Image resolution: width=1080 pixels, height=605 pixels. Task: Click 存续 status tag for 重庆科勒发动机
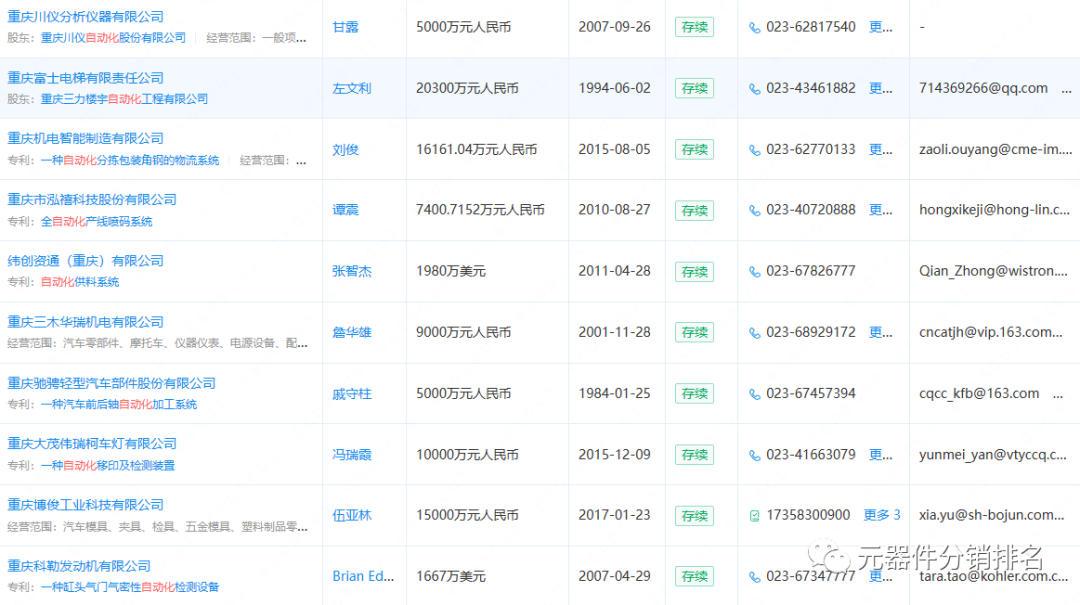(694, 577)
